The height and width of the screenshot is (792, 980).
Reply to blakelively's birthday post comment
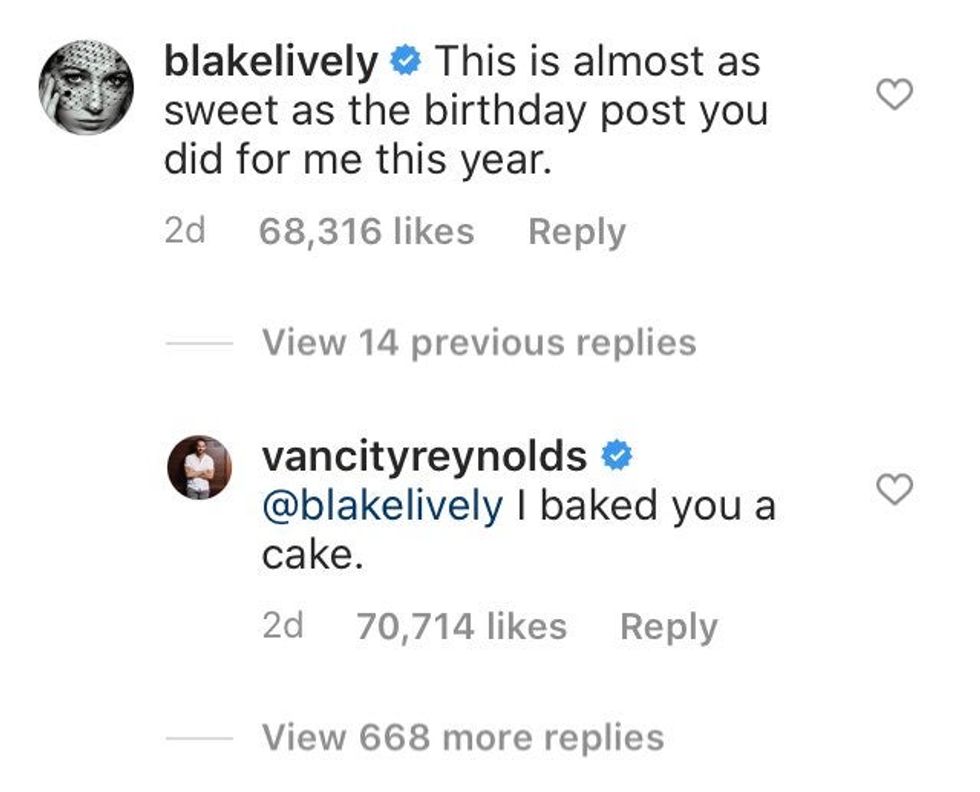click(576, 232)
